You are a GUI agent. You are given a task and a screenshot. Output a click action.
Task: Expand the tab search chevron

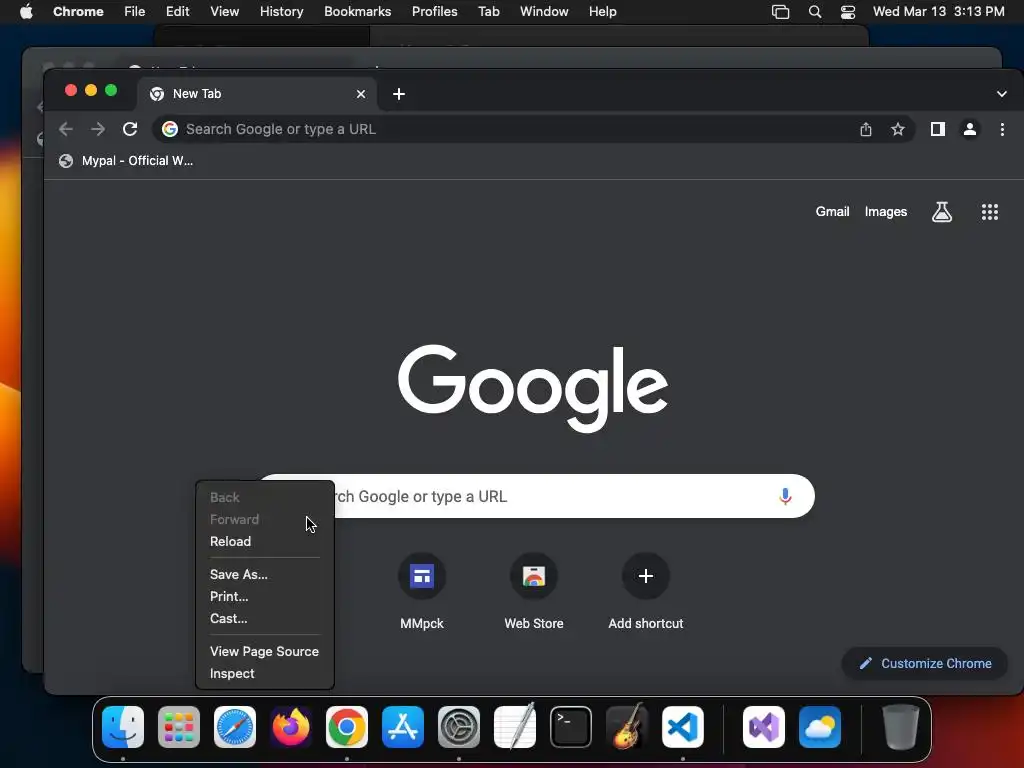click(1002, 94)
